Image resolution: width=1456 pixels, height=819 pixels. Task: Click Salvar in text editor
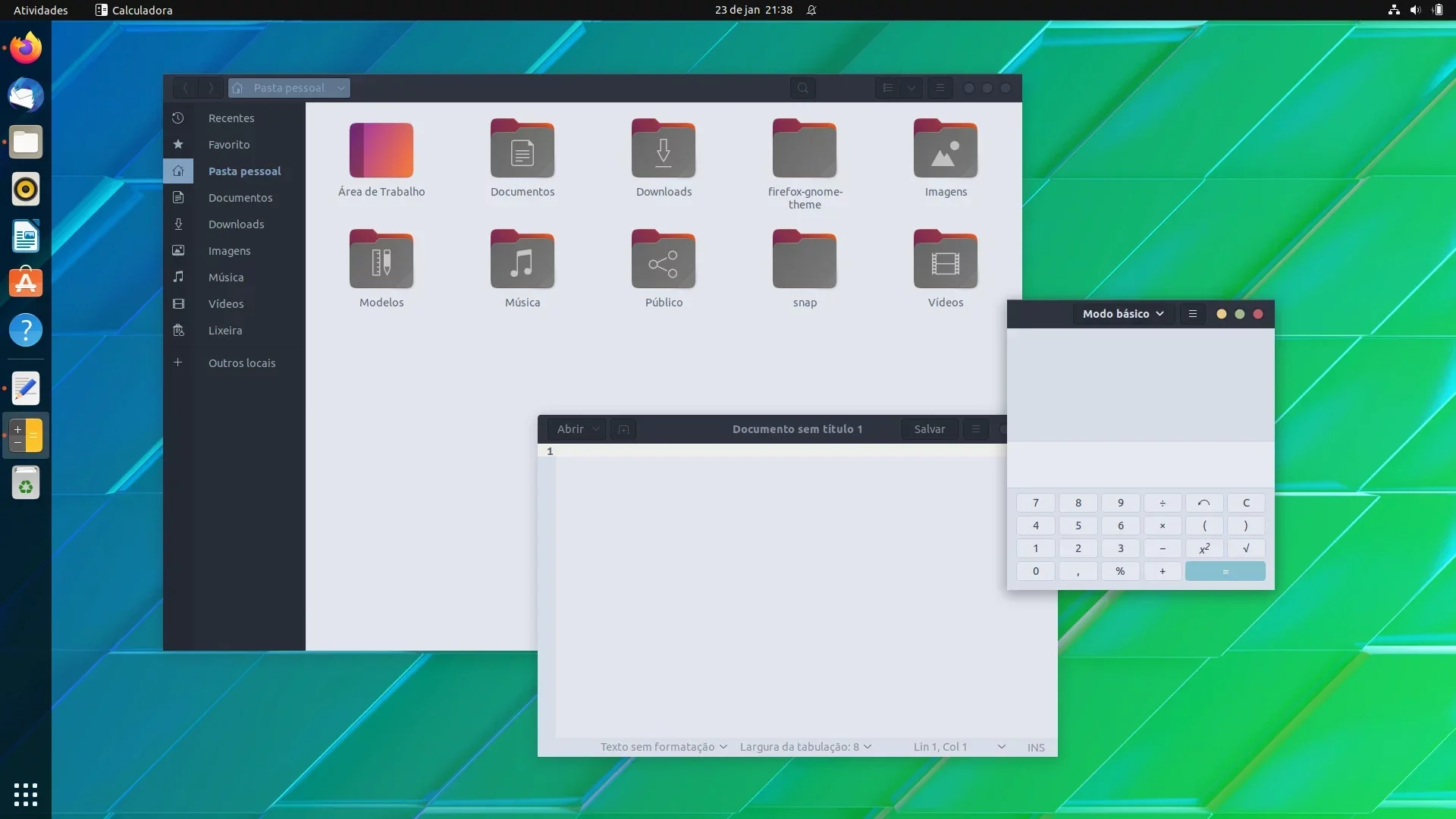click(930, 429)
